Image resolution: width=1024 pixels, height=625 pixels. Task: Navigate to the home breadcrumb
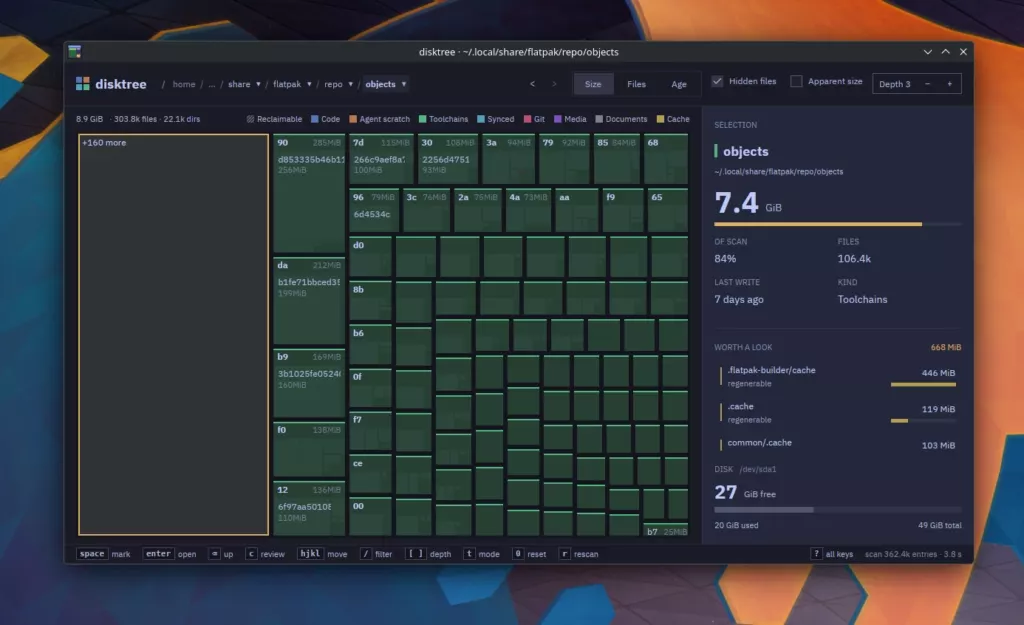[x=184, y=84]
